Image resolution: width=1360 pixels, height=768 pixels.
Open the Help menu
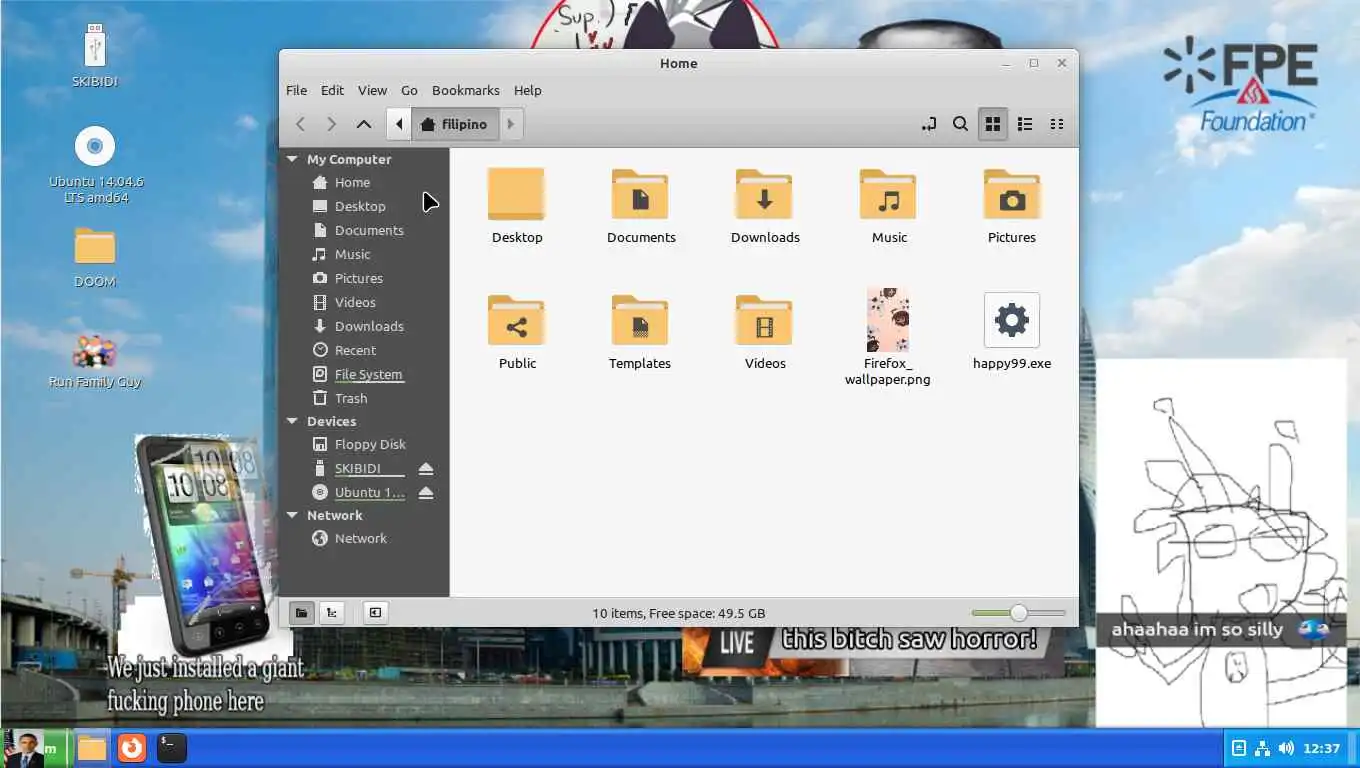[x=528, y=90]
